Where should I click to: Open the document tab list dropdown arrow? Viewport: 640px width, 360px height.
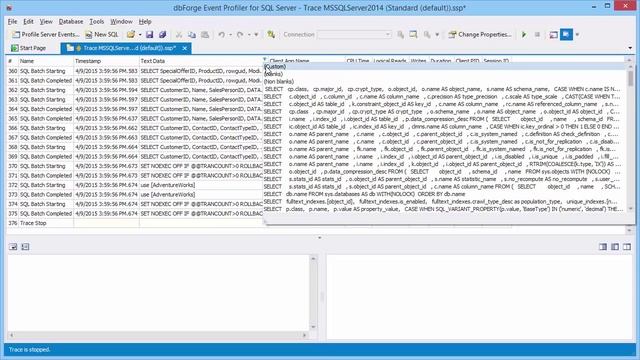coord(630,48)
